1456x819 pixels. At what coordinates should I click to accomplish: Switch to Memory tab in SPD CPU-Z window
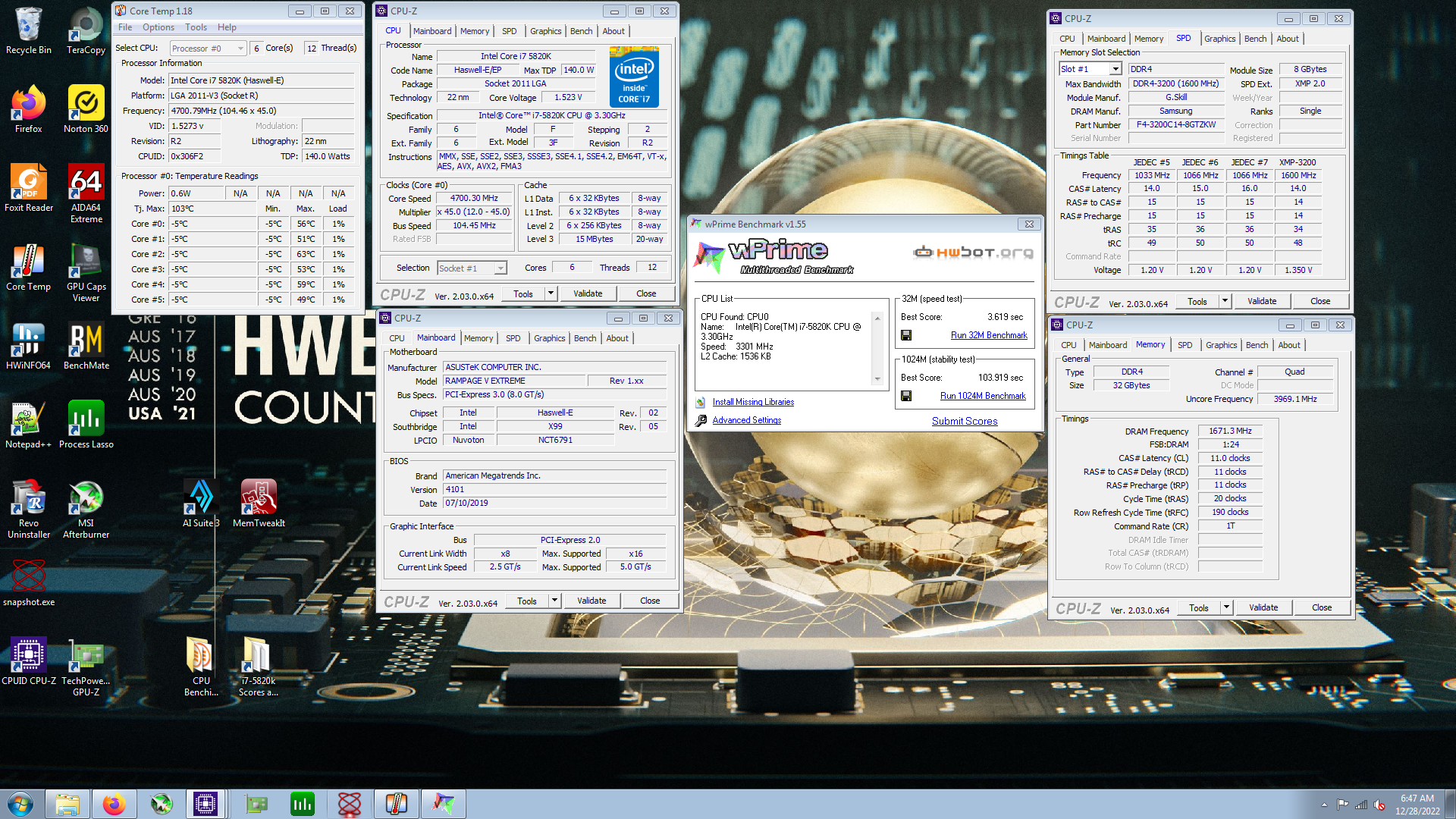[1148, 39]
